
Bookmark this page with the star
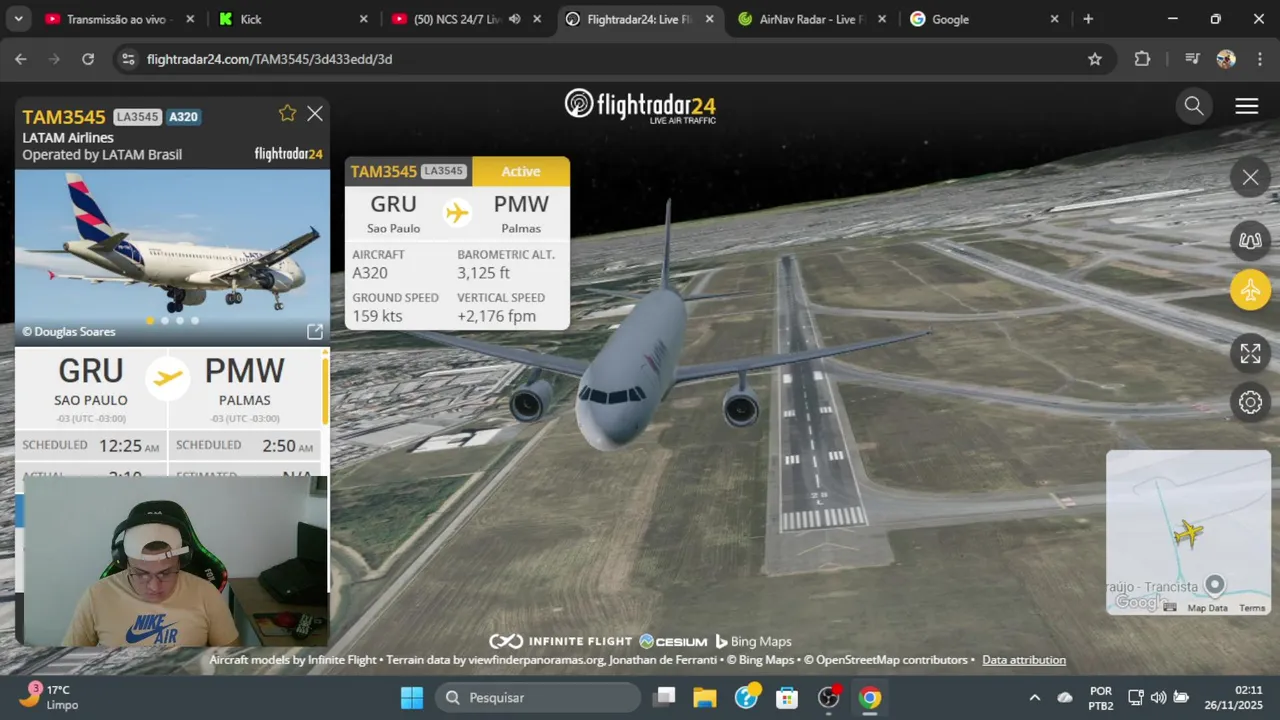[1095, 59]
